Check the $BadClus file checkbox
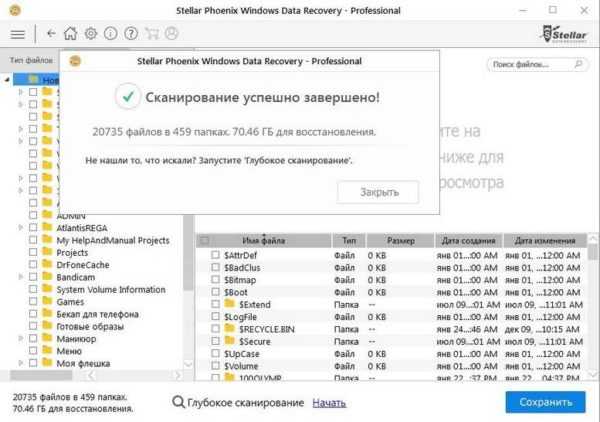This screenshot has height=422, width=600. point(215,267)
